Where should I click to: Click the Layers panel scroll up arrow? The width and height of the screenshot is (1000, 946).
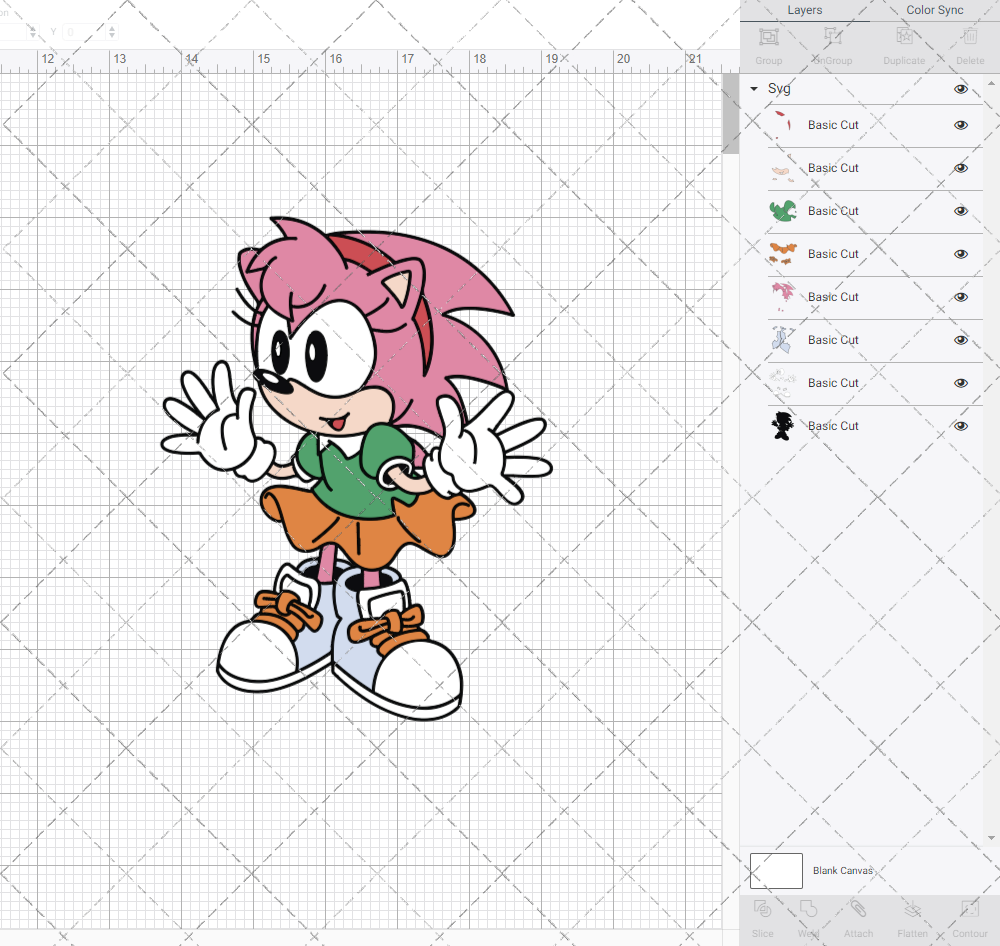coord(990,84)
